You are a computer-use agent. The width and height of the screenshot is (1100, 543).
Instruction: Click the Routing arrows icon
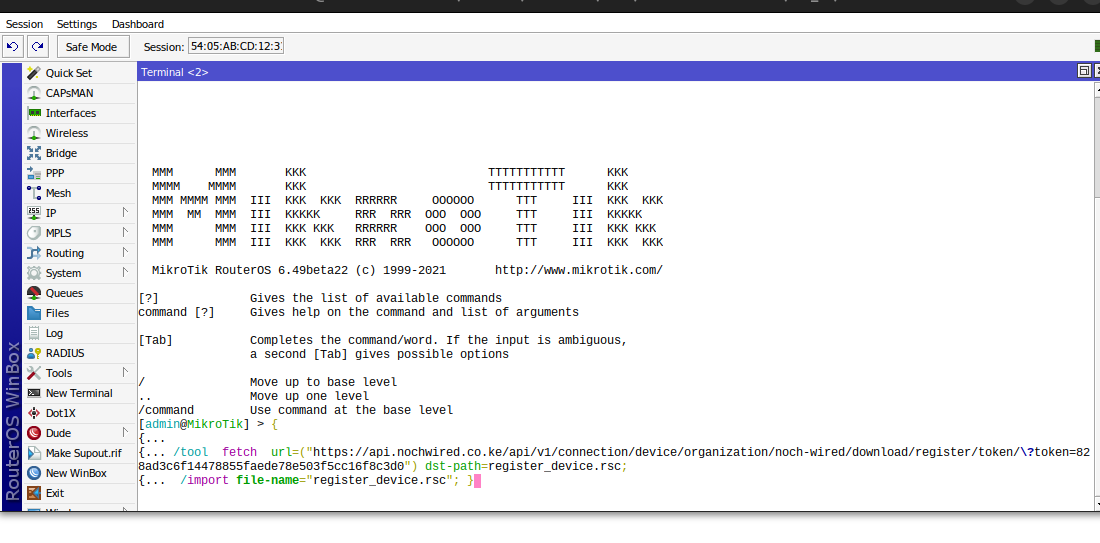pos(34,253)
